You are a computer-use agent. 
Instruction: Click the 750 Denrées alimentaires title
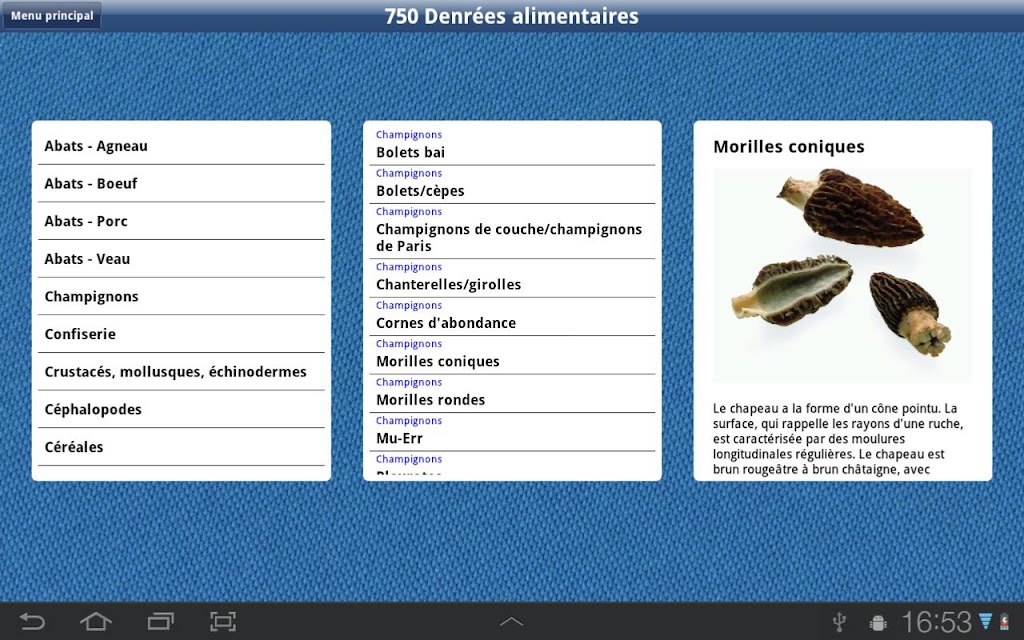[x=511, y=16]
